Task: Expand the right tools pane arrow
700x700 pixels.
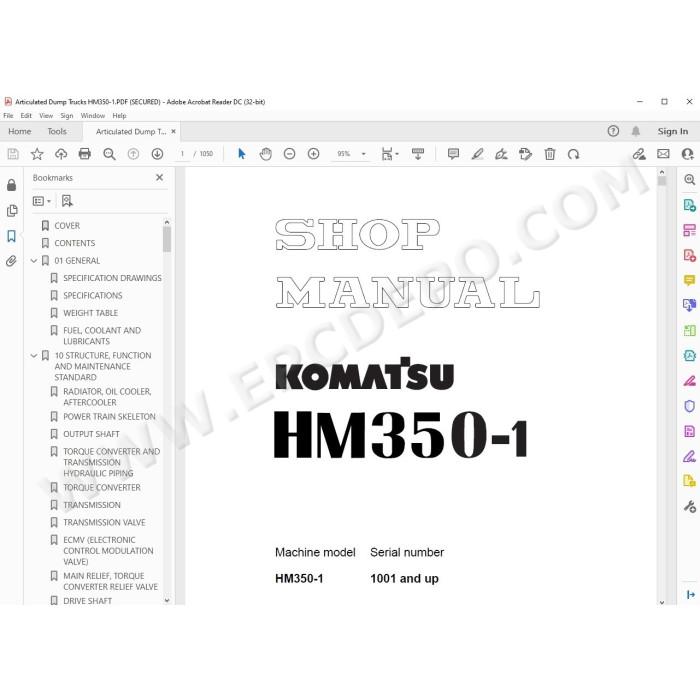Action: pos(690,595)
